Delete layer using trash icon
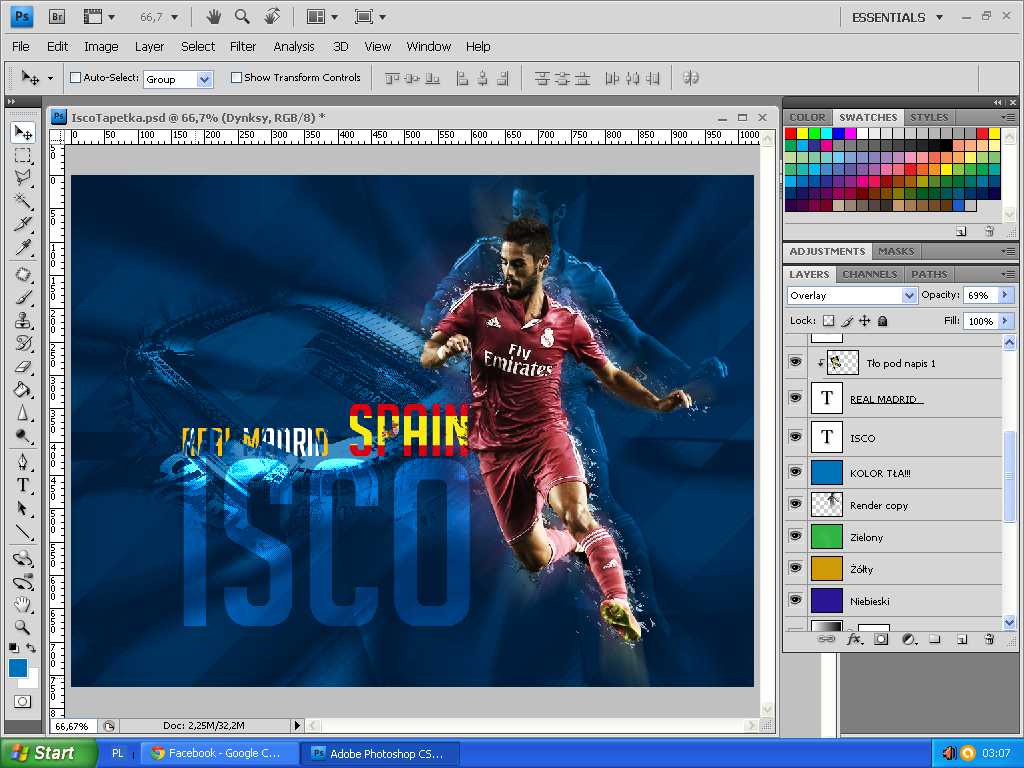Image resolution: width=1024 pixels, height=768 pixels. click(x=989, y=639)
